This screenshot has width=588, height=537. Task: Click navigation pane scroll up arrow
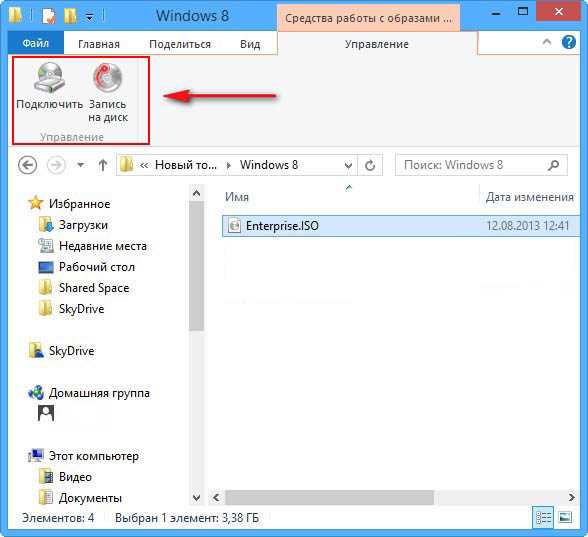(x=196, y=194)
